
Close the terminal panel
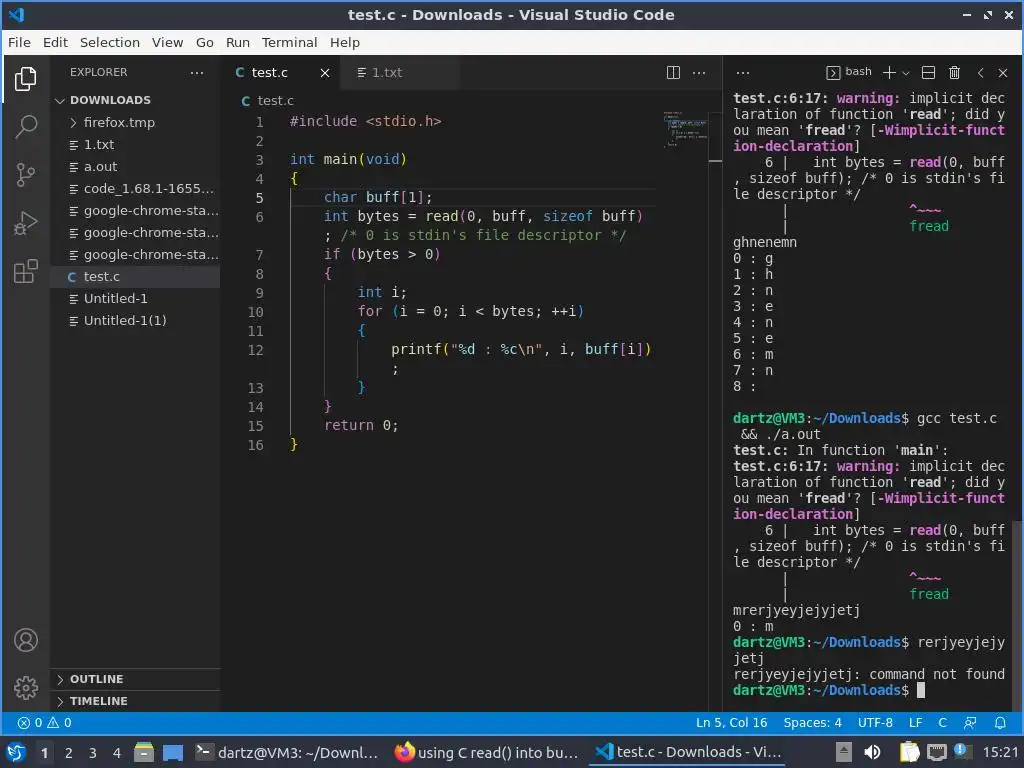coord(1003,73)
